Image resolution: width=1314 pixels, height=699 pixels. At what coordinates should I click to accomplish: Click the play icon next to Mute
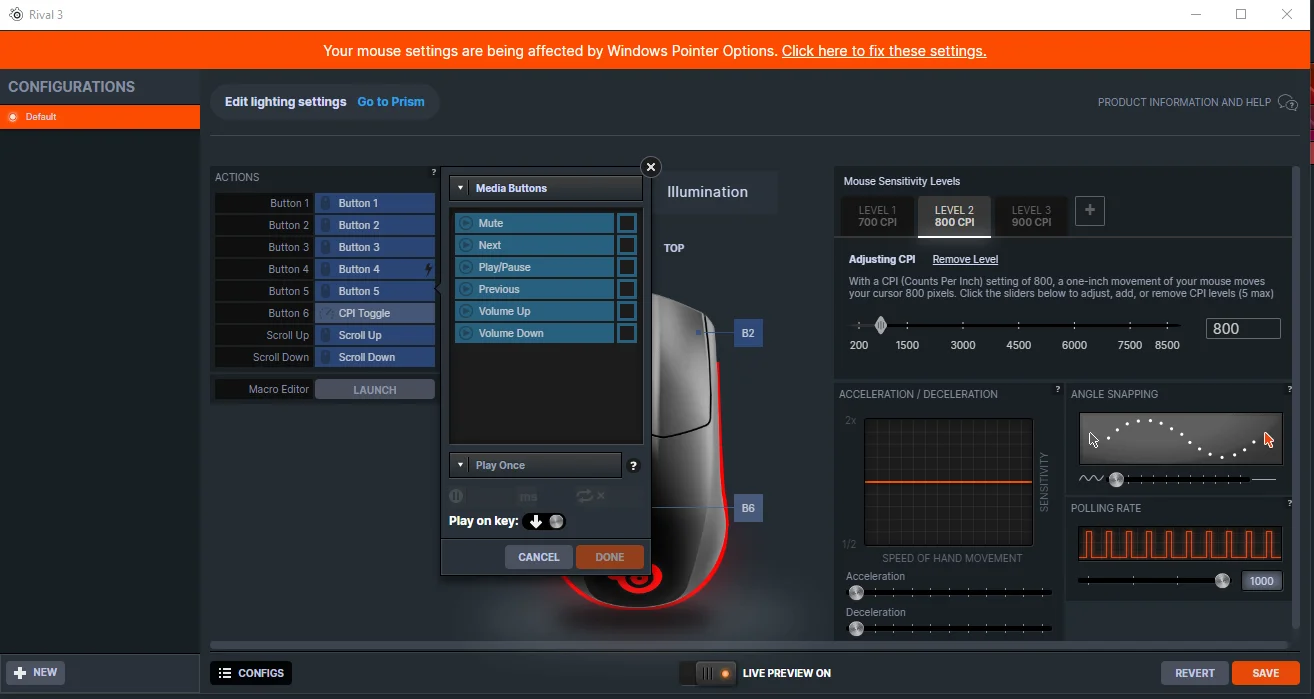click(465, 223)
